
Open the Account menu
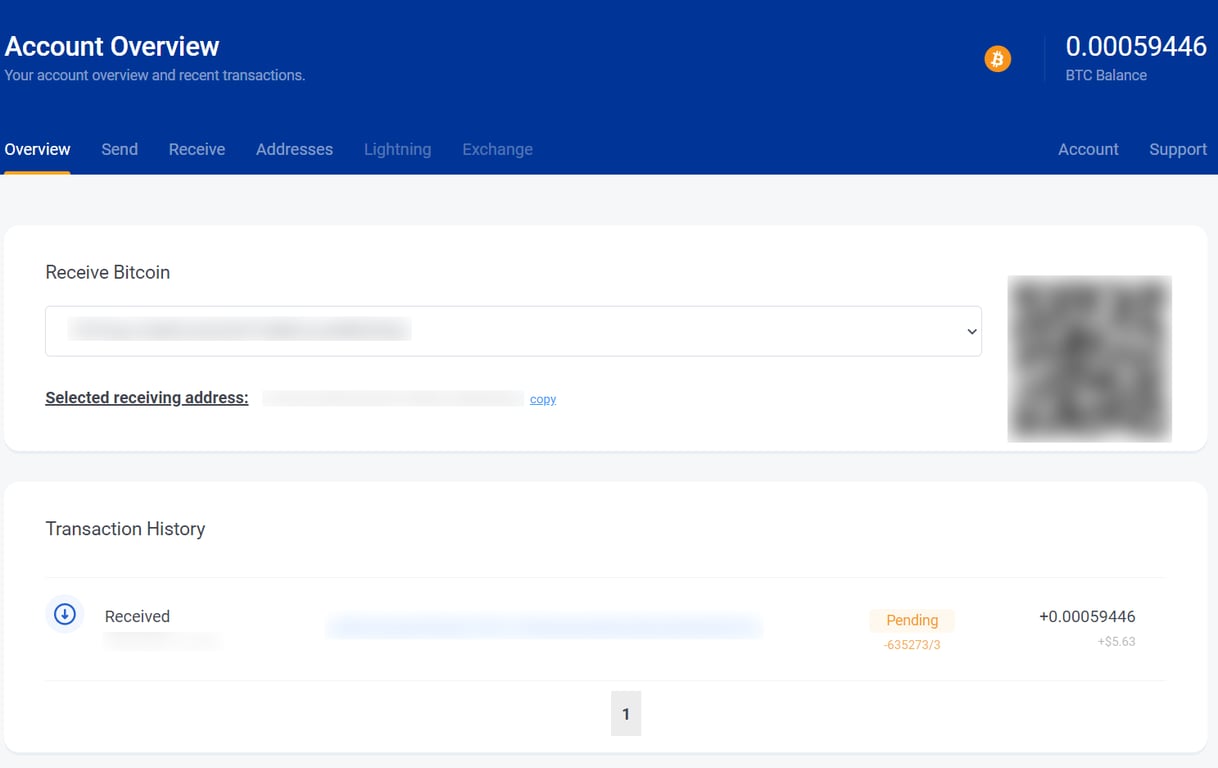coord(1088,149)
